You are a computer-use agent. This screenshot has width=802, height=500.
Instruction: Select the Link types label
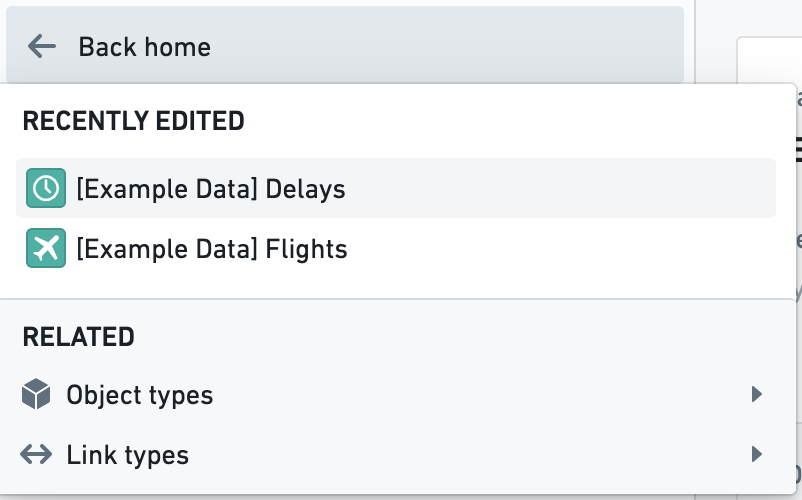pyautogui.click(x=128, y=455)
